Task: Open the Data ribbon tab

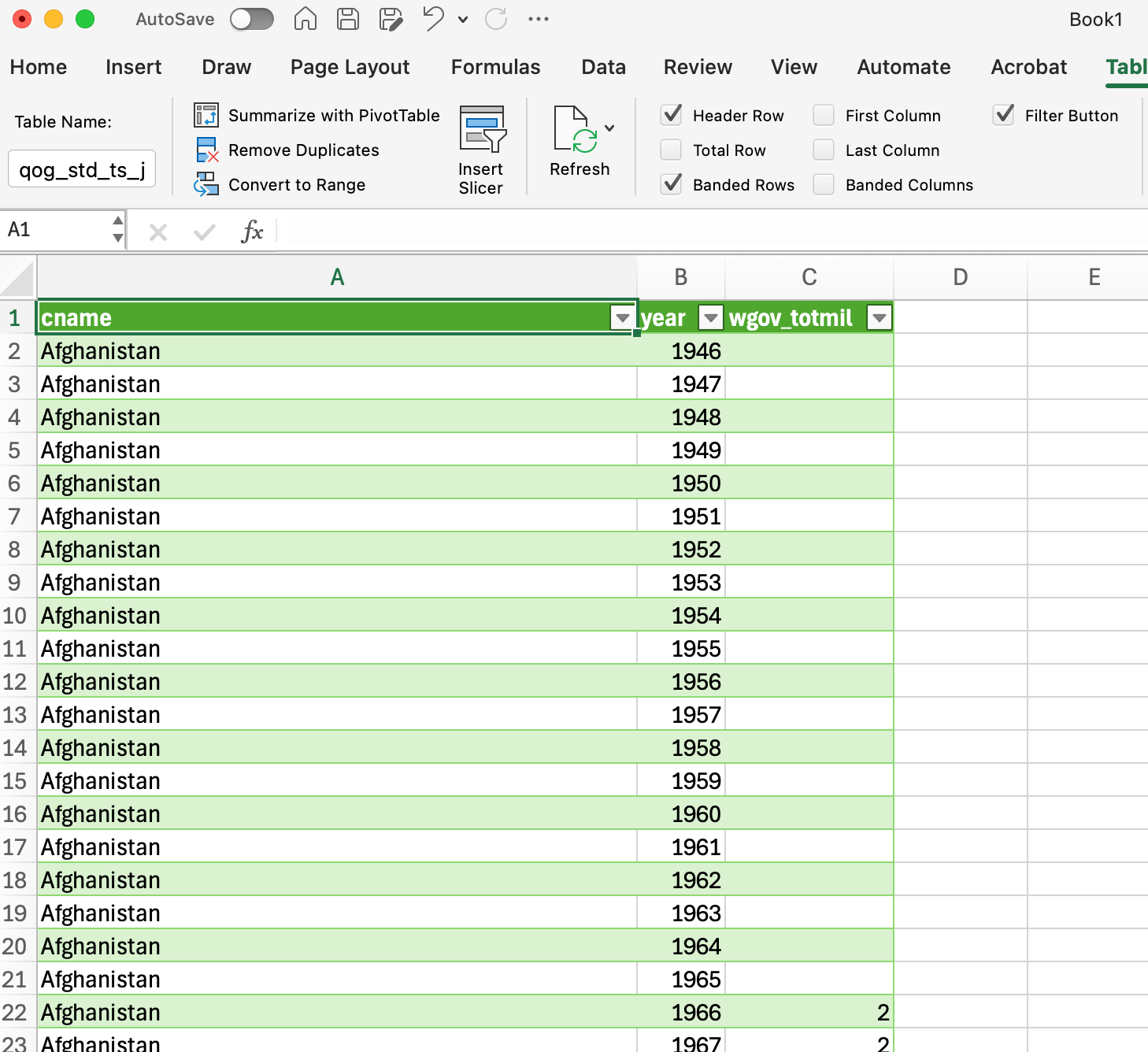Action: click(604, 67)
